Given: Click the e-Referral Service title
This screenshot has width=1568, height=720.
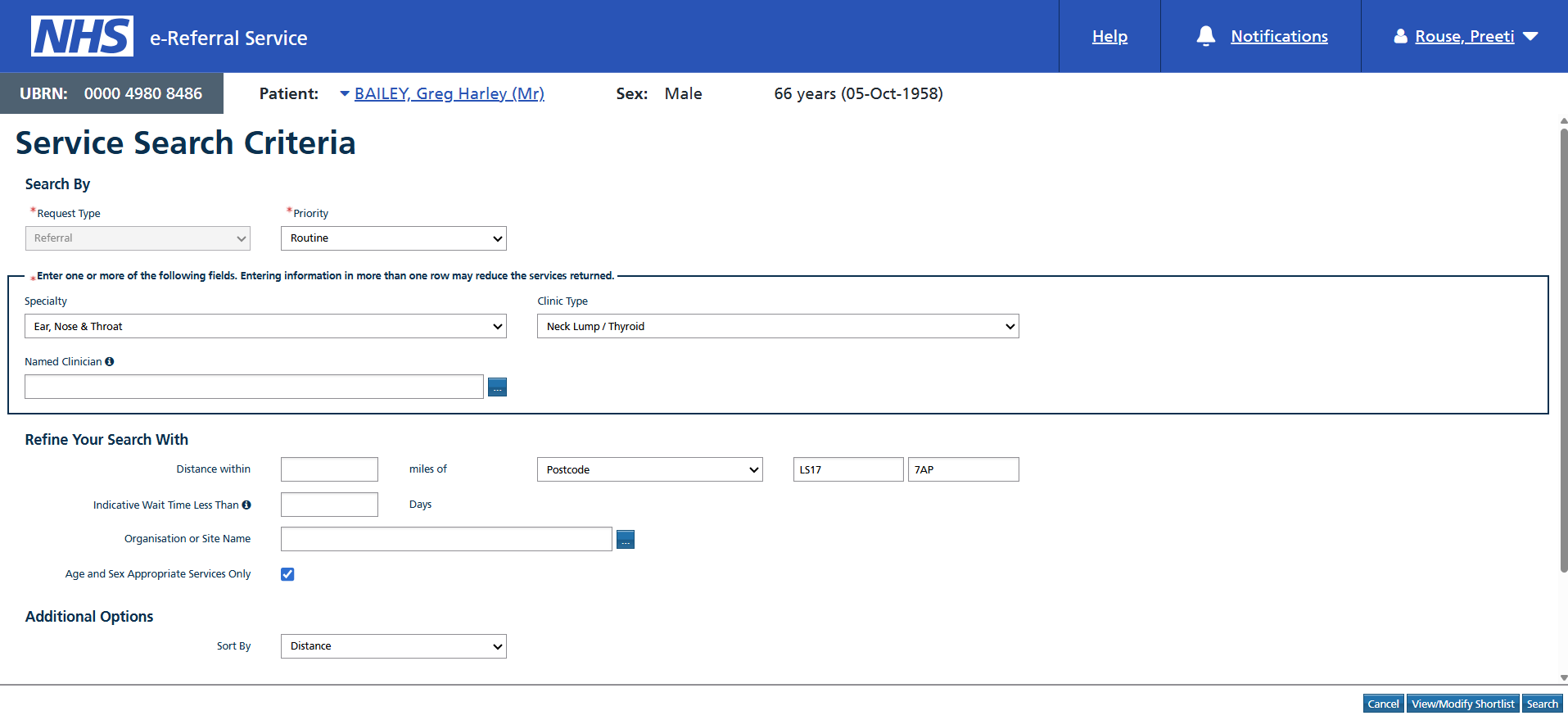Looking at the screenshot, I should tap(228, 38).
